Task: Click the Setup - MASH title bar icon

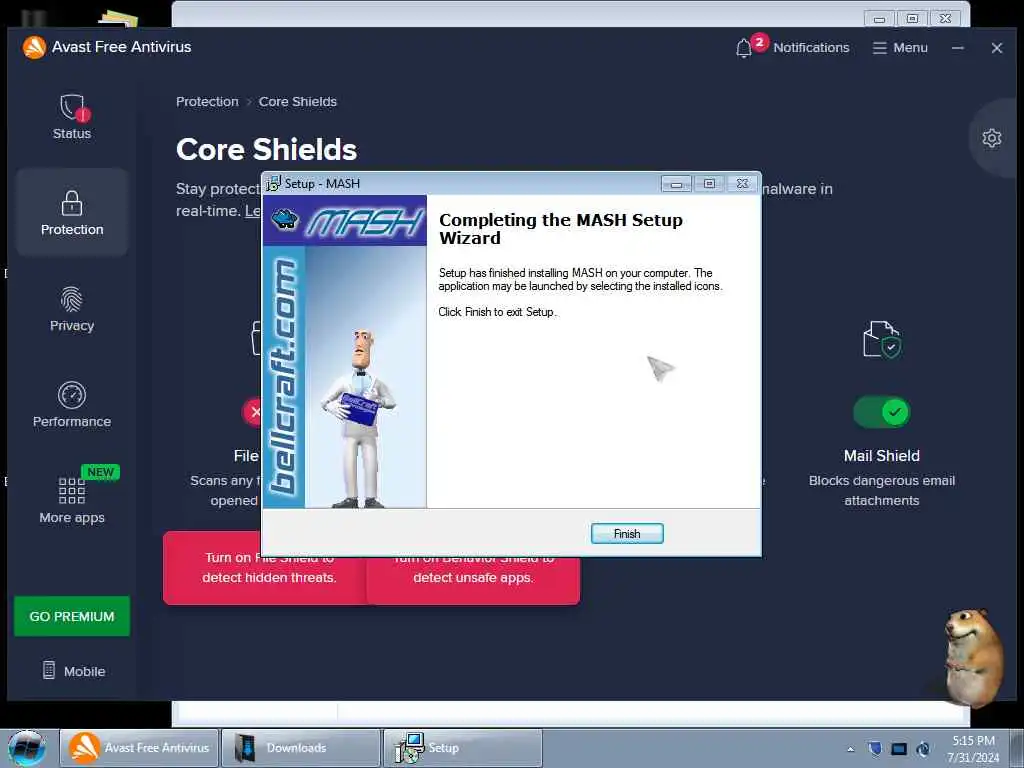Action: (x=273, y=184)
